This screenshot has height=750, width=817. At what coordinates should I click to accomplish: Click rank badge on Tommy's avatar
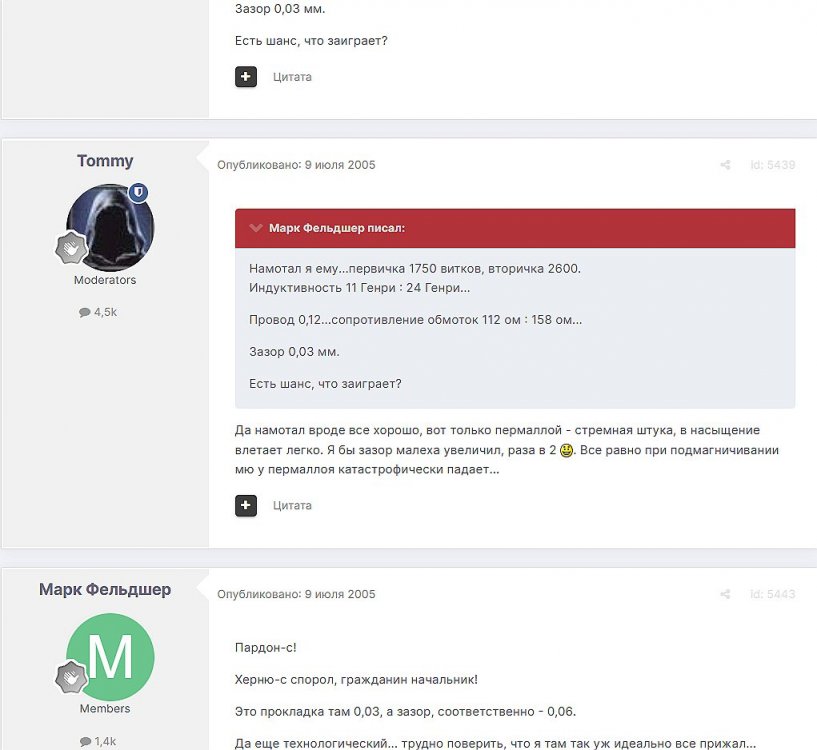pyautogui.click(x=71, y=248)
